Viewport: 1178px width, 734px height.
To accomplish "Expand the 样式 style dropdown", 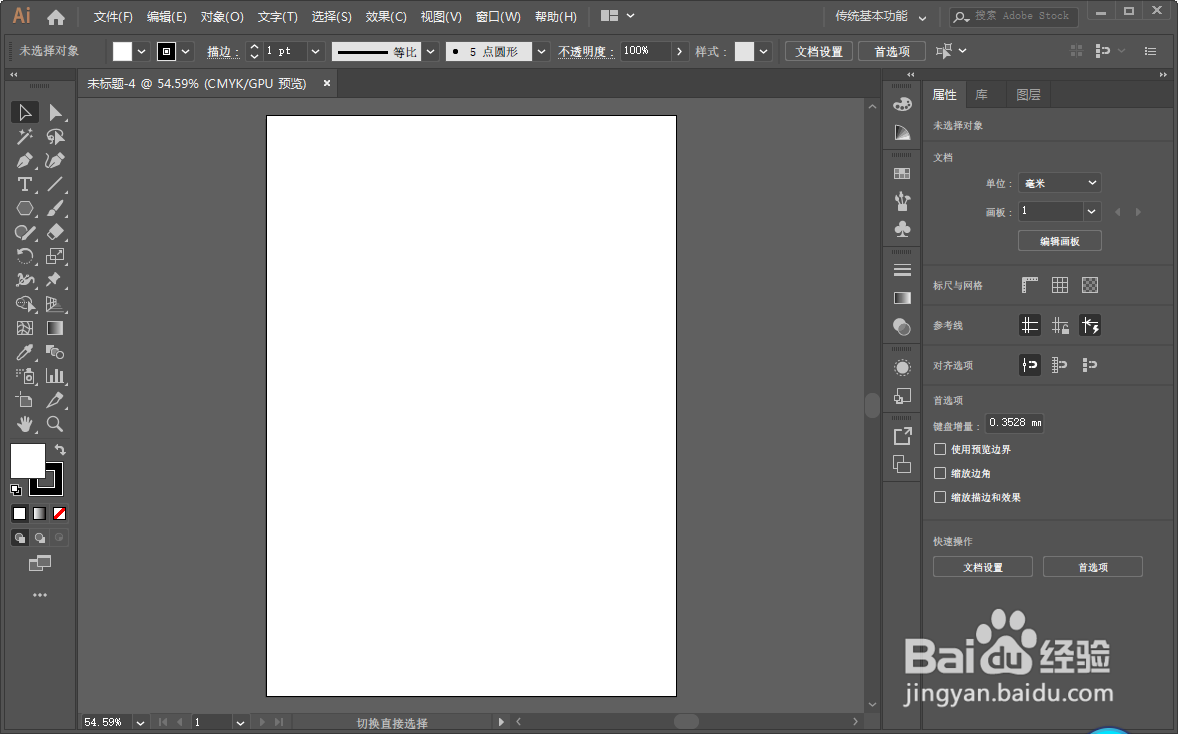I will point(763,51).
